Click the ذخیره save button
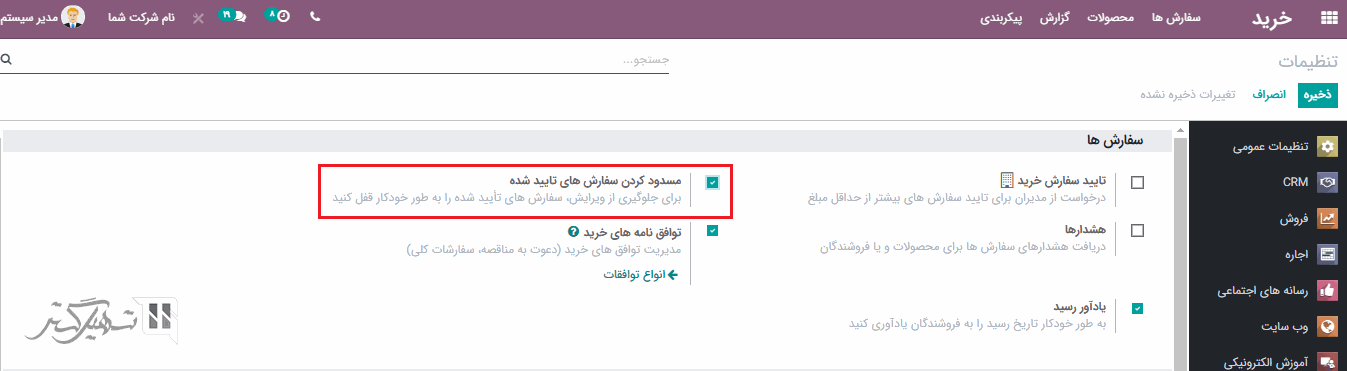The image size is (1347, 371). click(x=1317, y=95)
